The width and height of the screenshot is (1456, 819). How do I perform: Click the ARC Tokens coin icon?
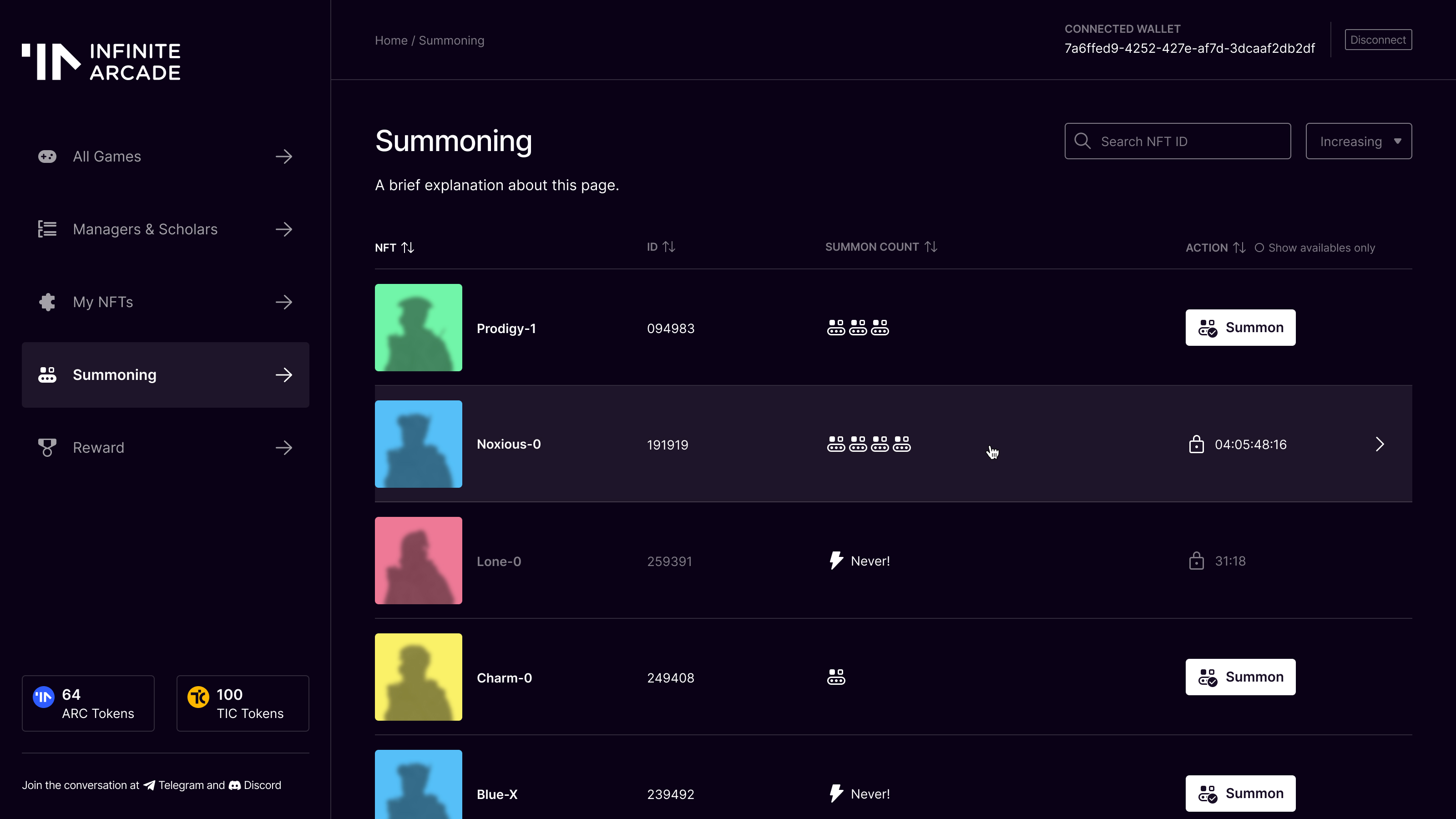click(44, 697)
